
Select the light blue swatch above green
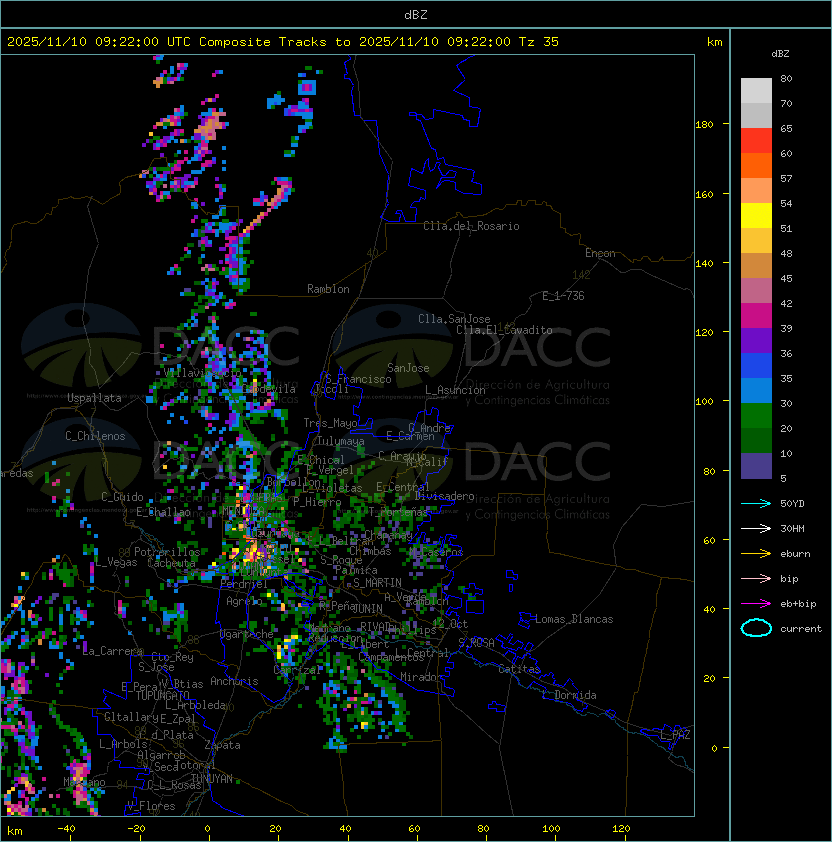click(756, 390)
